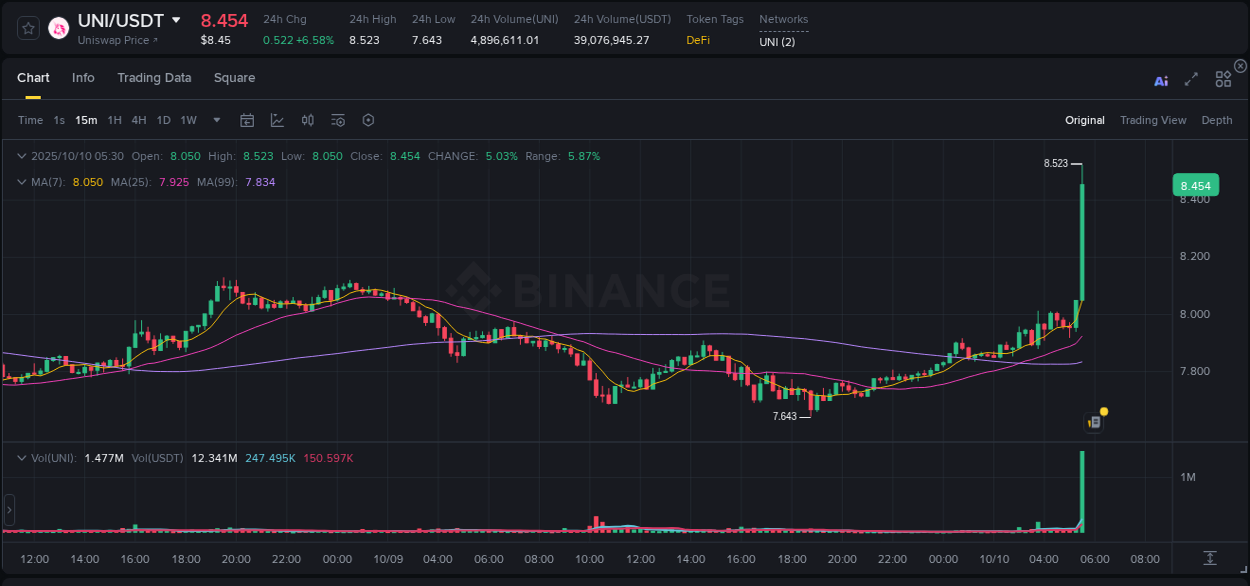This screenshot has width=1250, height=586.
Task: Change chart style via the line-chart icon
Action: 277,120
